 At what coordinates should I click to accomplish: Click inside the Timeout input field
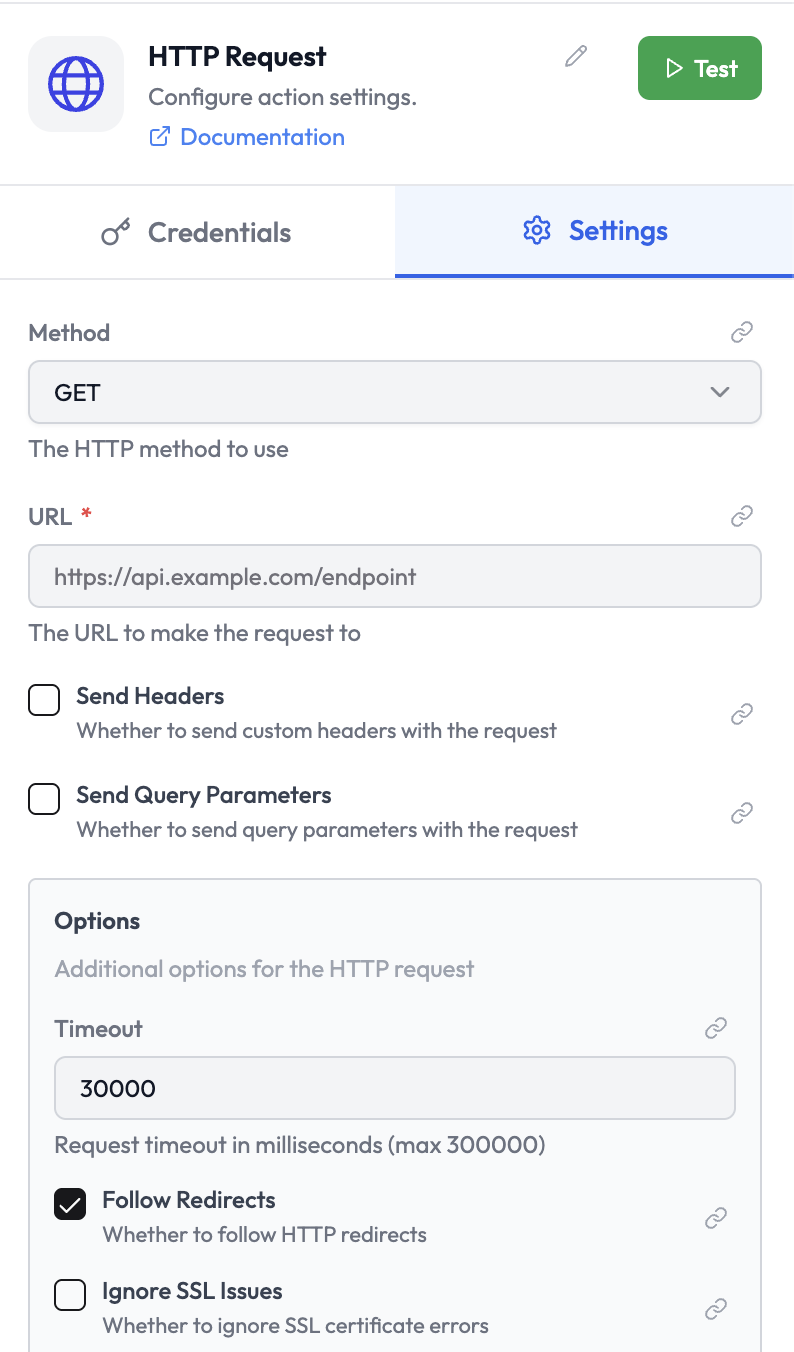click(x=394, y=1087)
